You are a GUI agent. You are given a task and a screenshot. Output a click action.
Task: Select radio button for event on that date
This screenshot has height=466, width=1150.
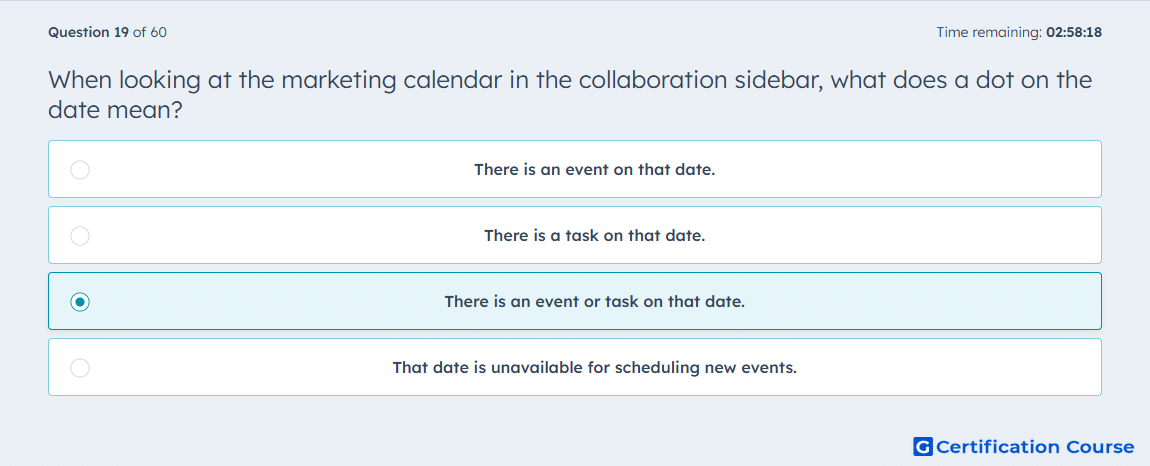[80, 170]
